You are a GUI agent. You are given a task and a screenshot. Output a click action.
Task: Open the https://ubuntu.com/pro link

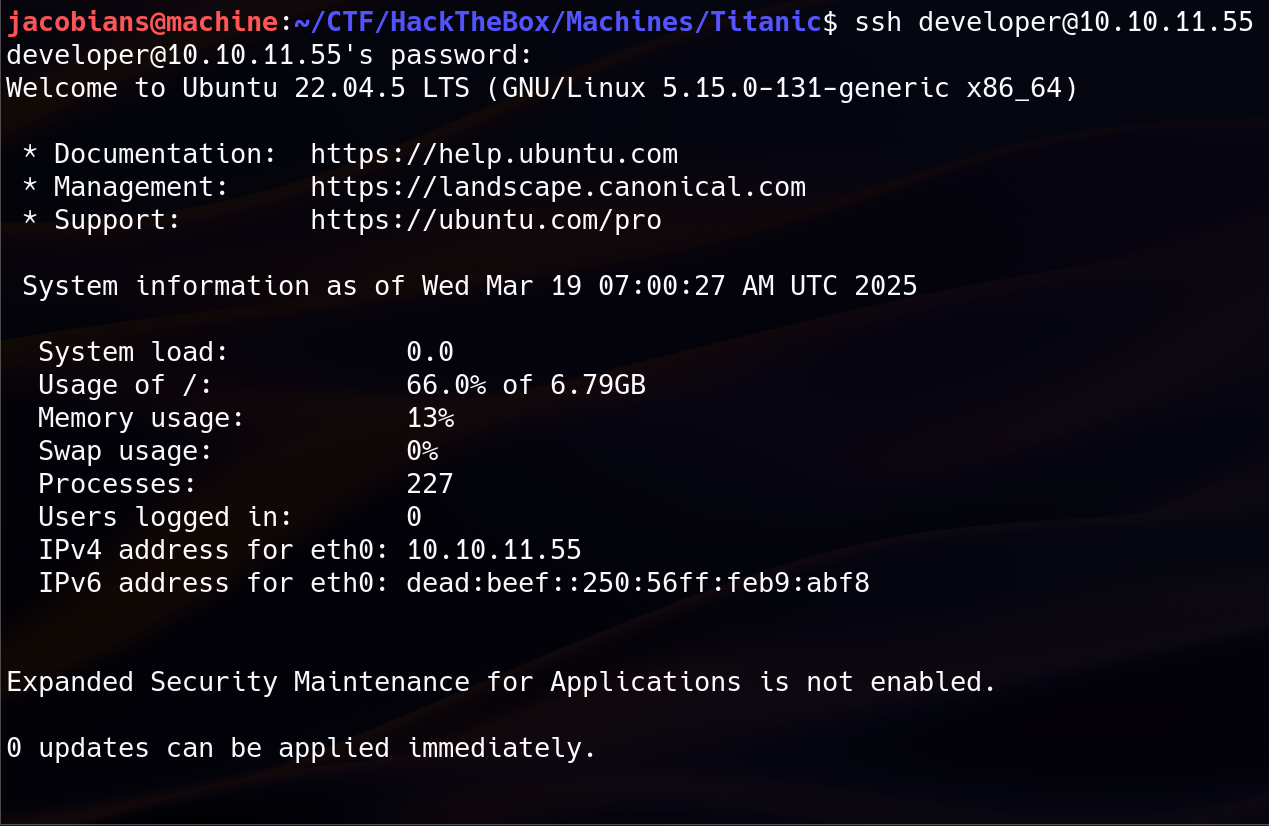click(486, 220)
